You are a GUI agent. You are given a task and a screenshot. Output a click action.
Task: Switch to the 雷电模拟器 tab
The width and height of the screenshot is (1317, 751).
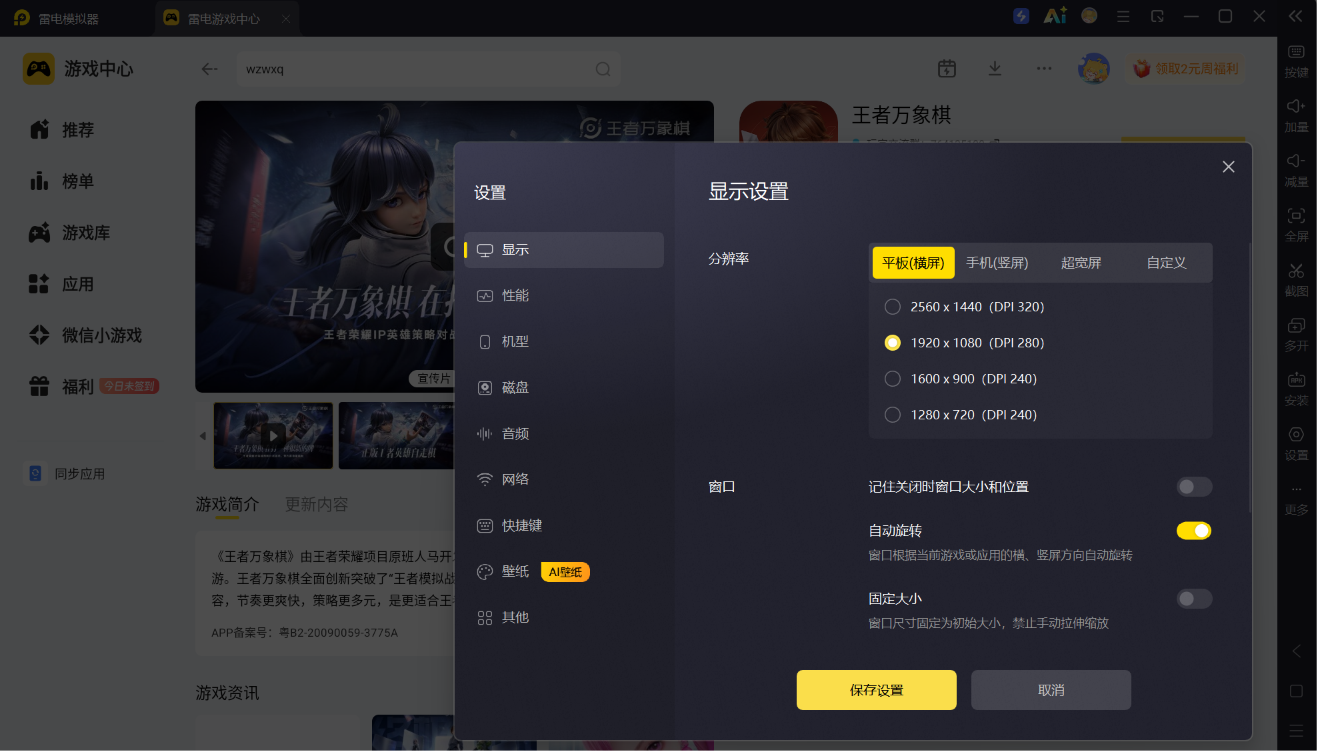click(56, 18)
